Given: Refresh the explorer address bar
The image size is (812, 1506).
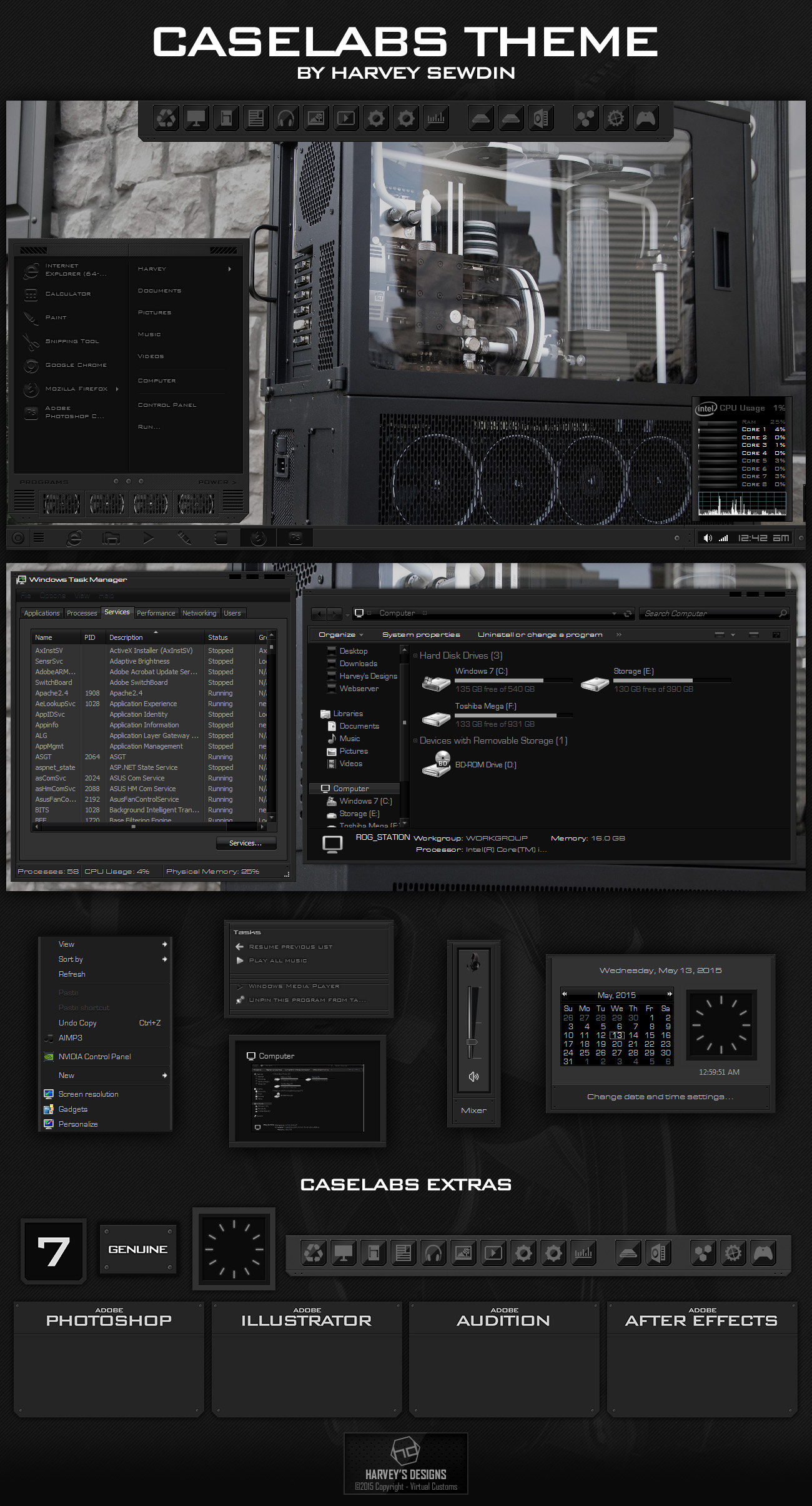Looking at the screenshot, I should [x=628, y=614].
